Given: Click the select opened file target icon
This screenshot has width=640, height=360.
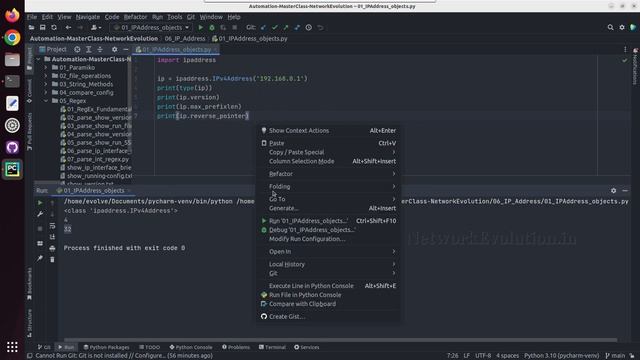Looking at the screenshot, I should tap(77, 49).
